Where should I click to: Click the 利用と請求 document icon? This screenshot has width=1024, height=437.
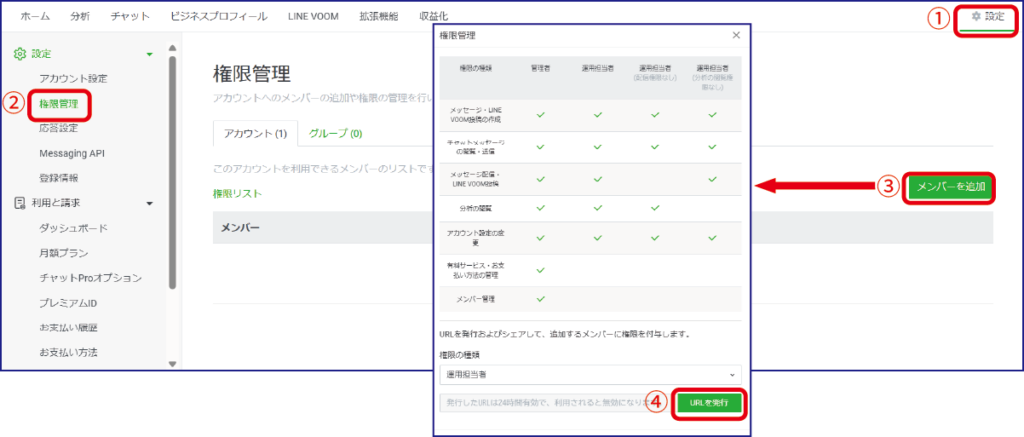click(x=20, y=203)
